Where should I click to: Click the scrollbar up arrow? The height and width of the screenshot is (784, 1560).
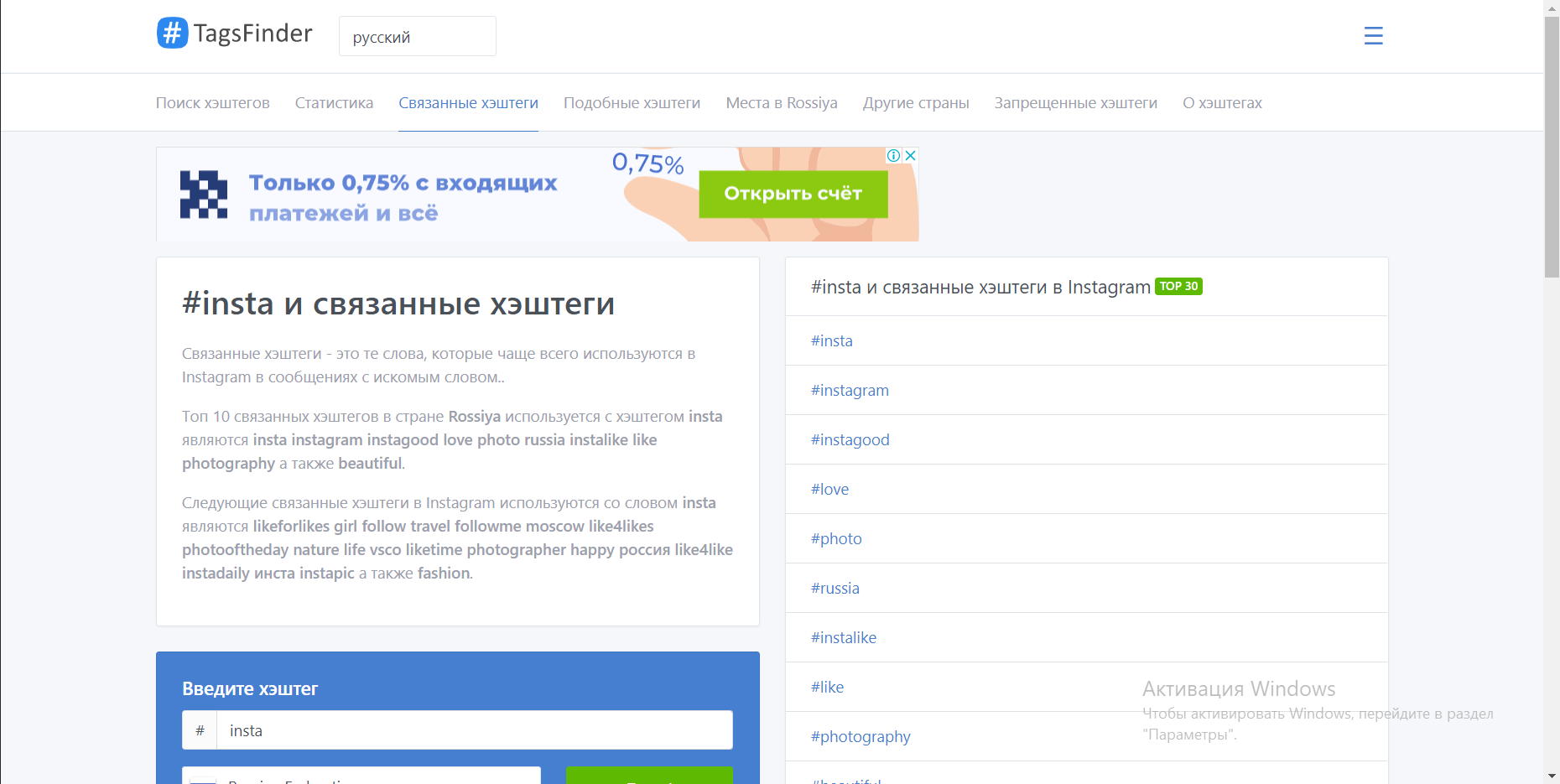tap(1552, 7)
